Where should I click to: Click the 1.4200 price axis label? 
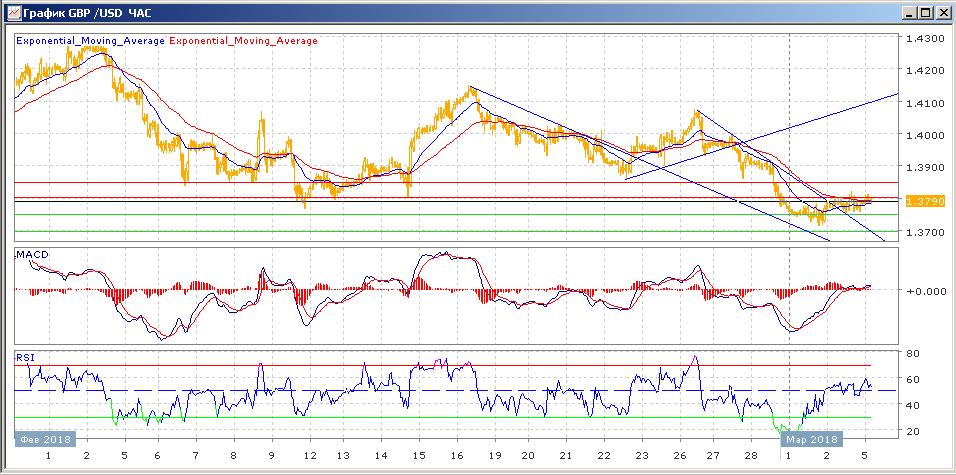pyautogui.click(x=926, y=70)
